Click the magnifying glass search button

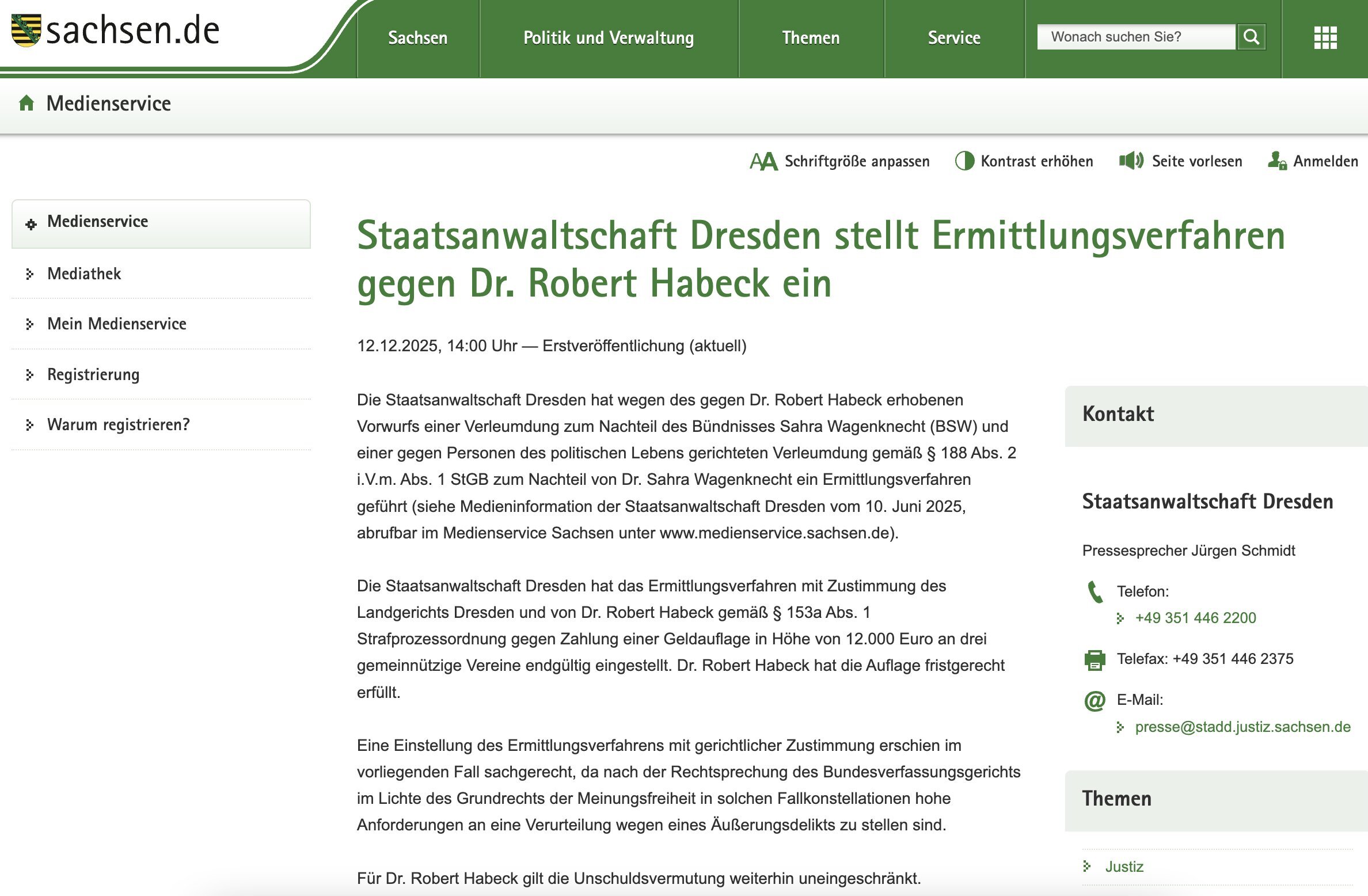click(x=1251, y=37)
